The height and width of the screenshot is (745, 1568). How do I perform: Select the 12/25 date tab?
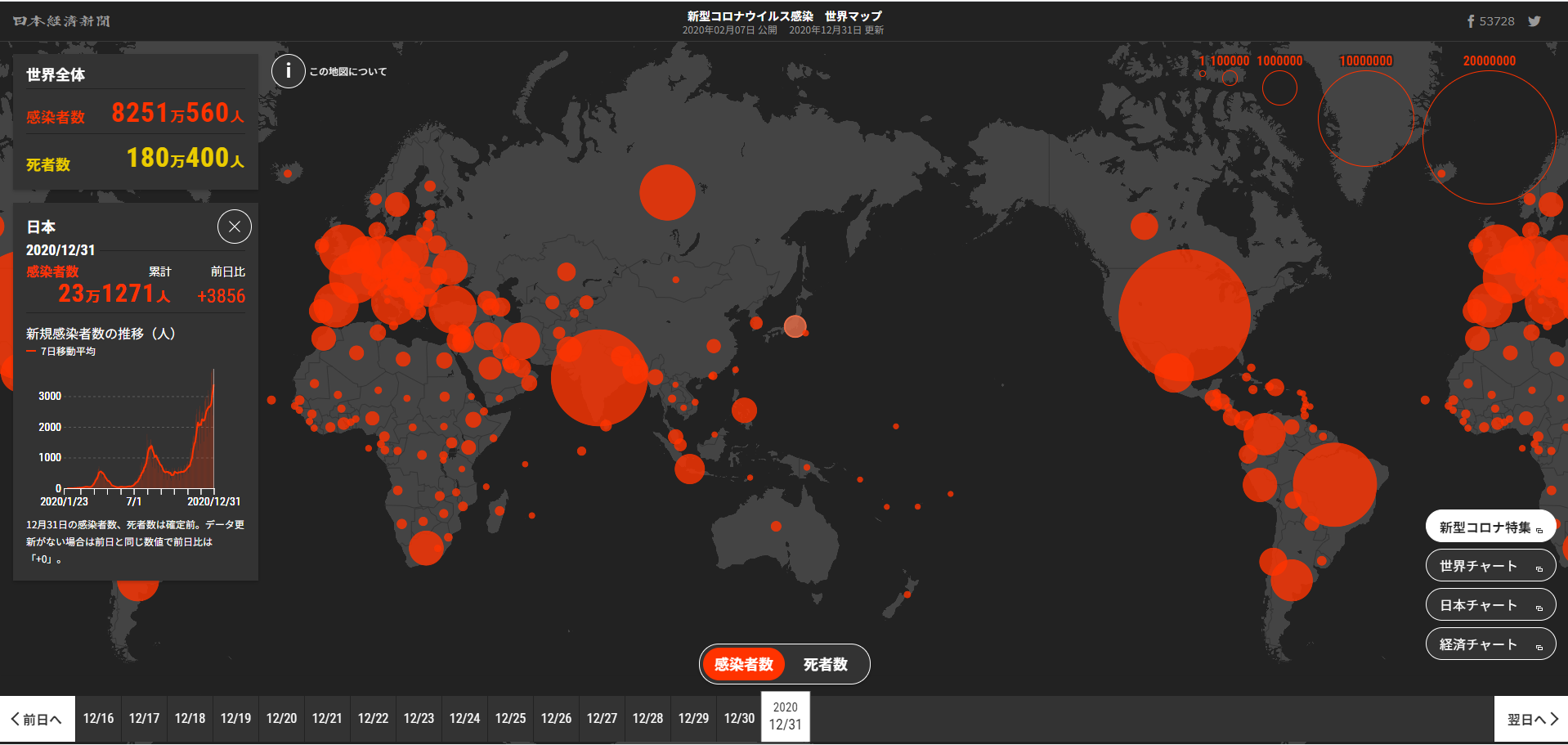[x=510, y=719]
